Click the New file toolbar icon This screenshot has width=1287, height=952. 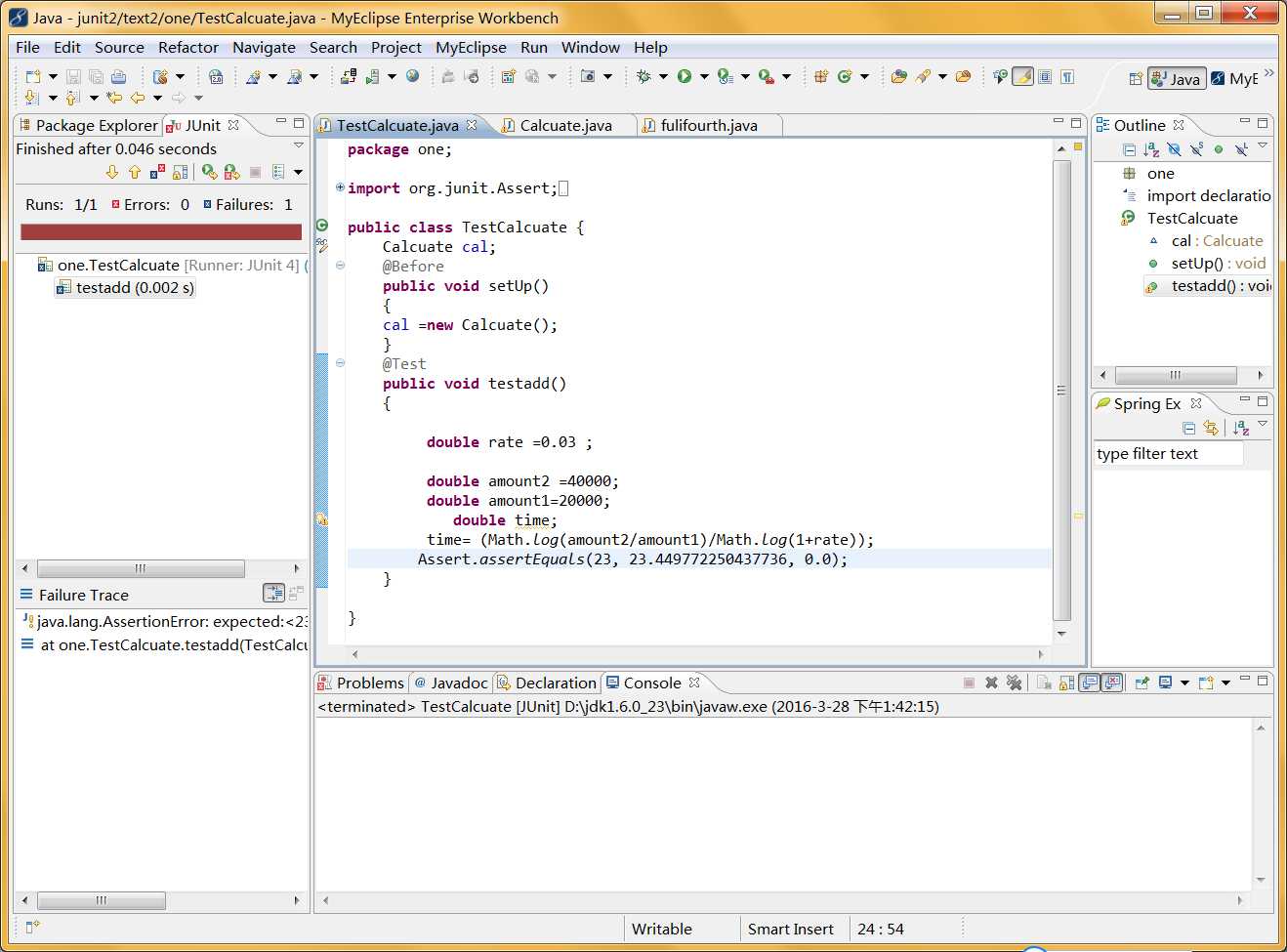click(x=32, y=76)
